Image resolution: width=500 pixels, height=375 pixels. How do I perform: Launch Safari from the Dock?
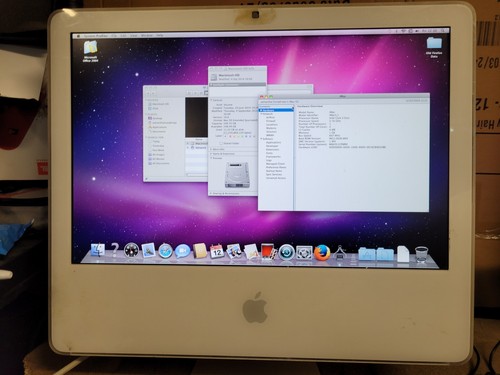pos(165,251)
